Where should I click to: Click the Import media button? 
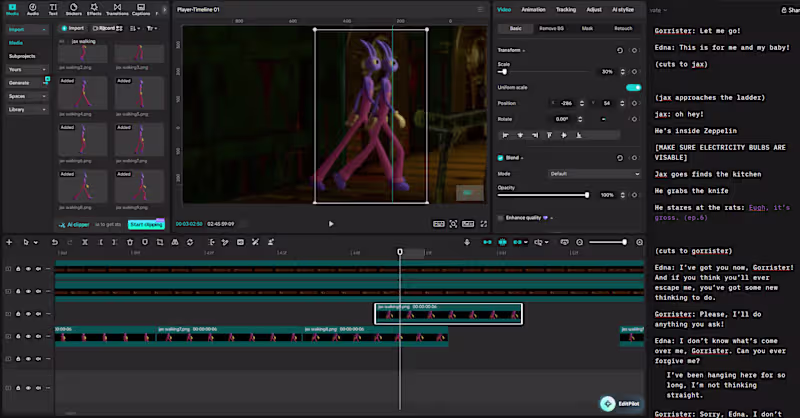click(x=73, y=29)
